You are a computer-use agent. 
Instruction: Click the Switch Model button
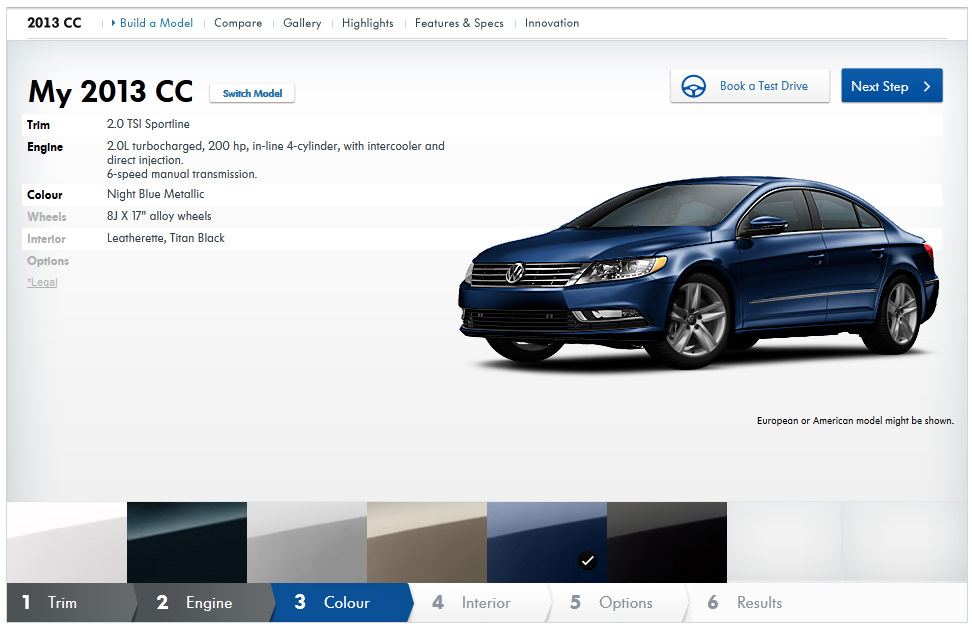[x=252, y=93]
